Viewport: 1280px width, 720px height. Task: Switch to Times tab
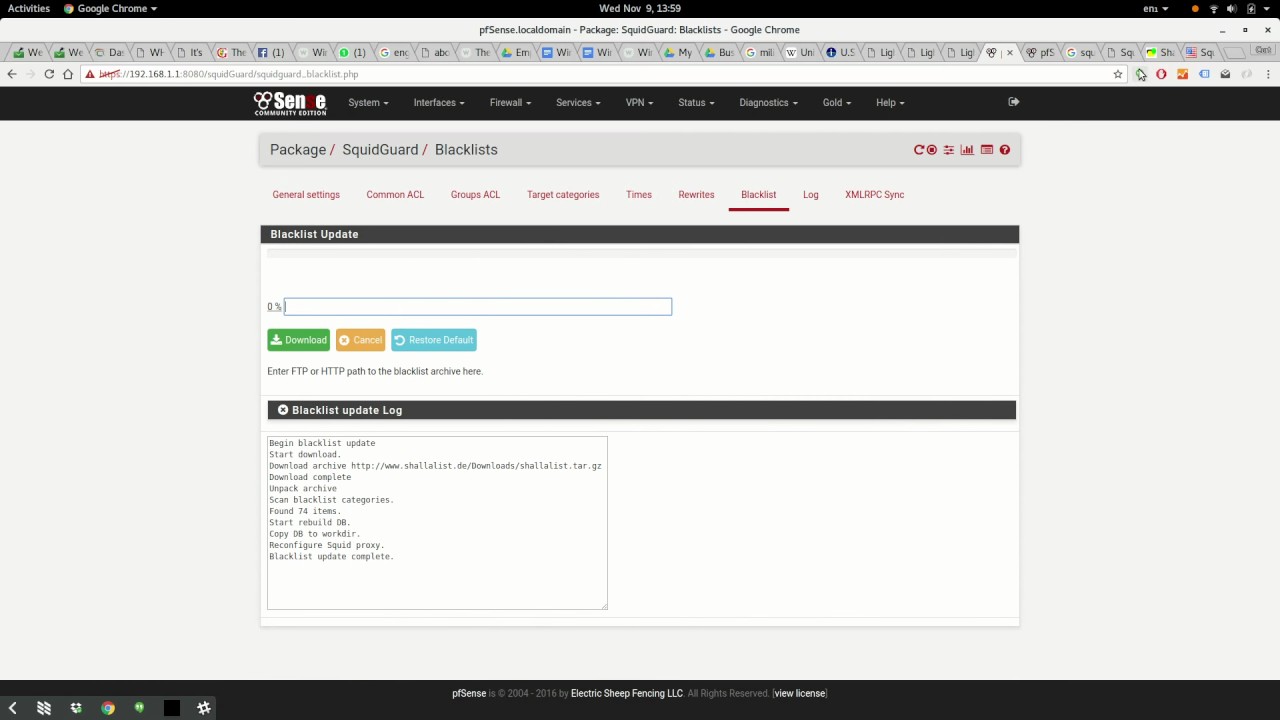639,195
